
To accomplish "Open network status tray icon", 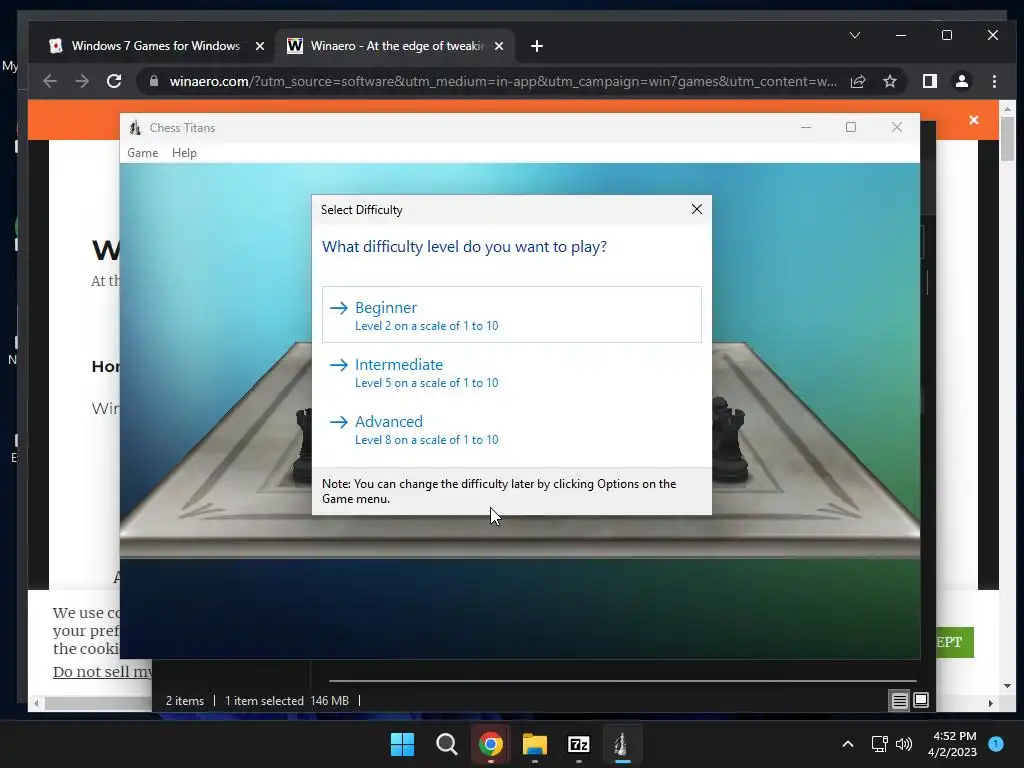I will tap(879, 744).
